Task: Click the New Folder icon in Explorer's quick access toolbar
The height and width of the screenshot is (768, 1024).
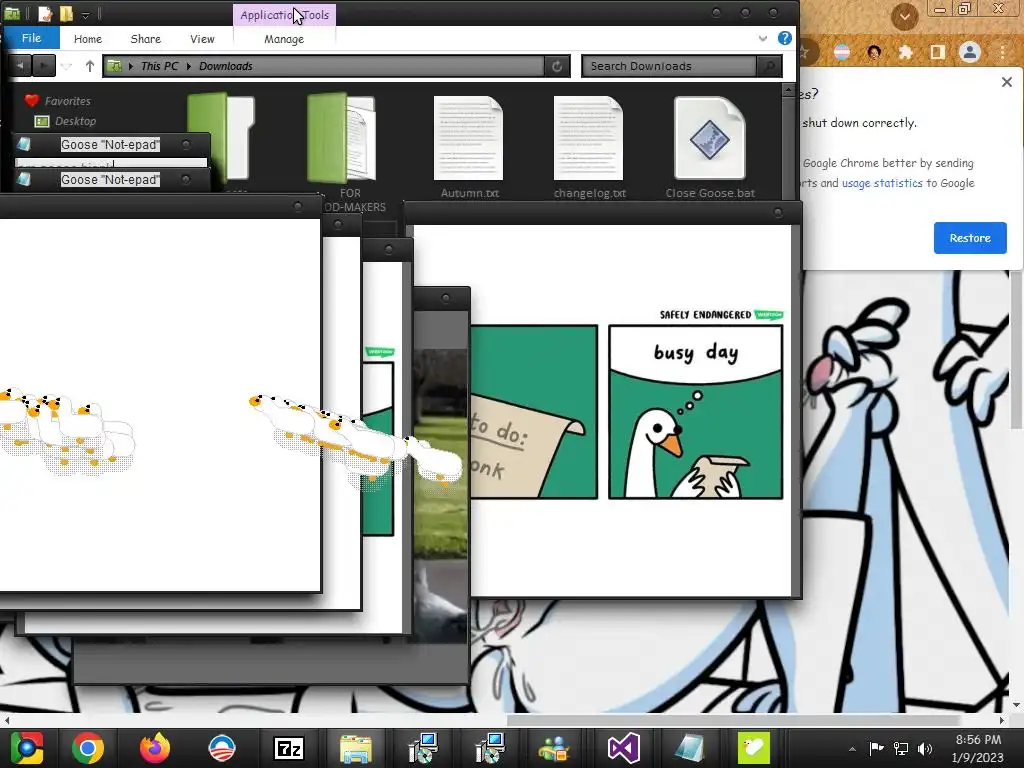Action: coord(66,14)
